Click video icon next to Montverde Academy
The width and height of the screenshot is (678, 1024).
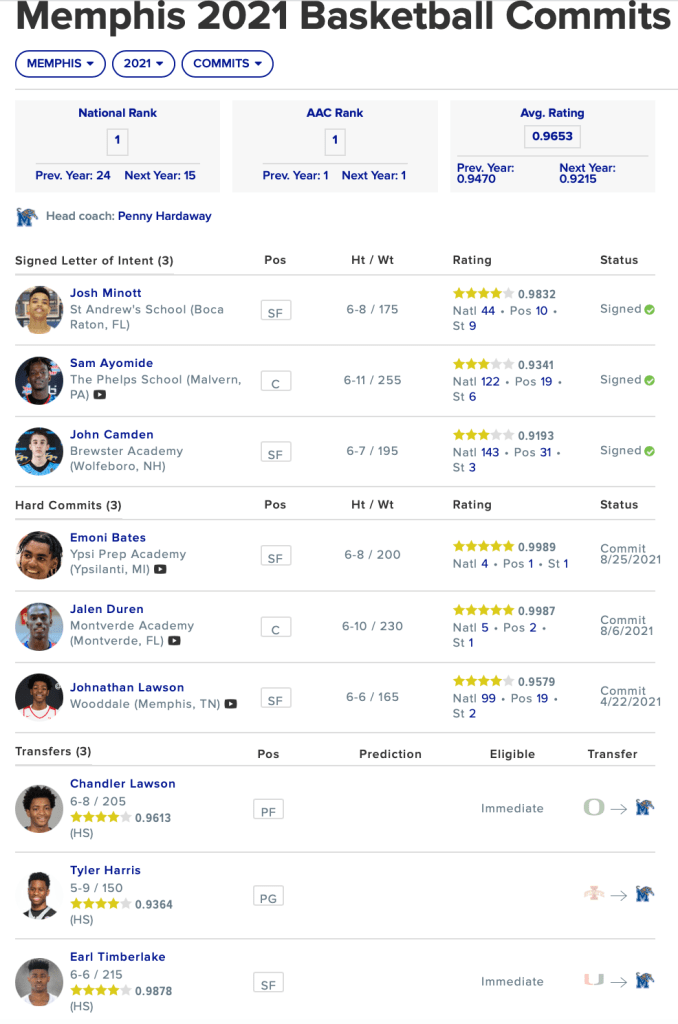tap(175, 641)
